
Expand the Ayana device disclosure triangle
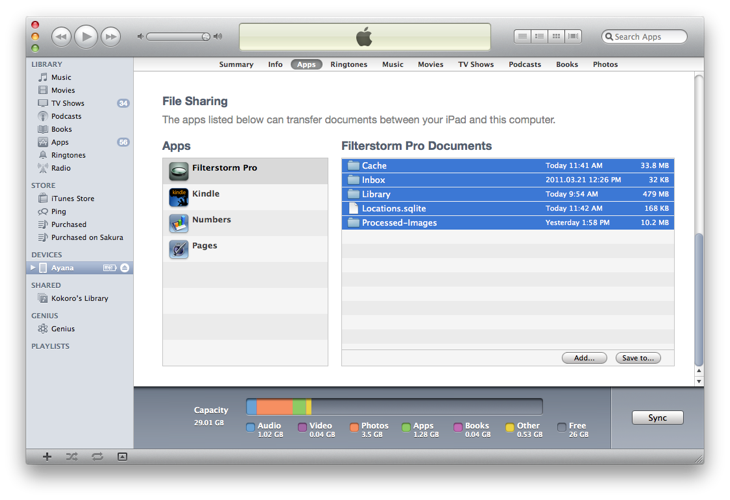pyautogui.click(x=33, y=268)
